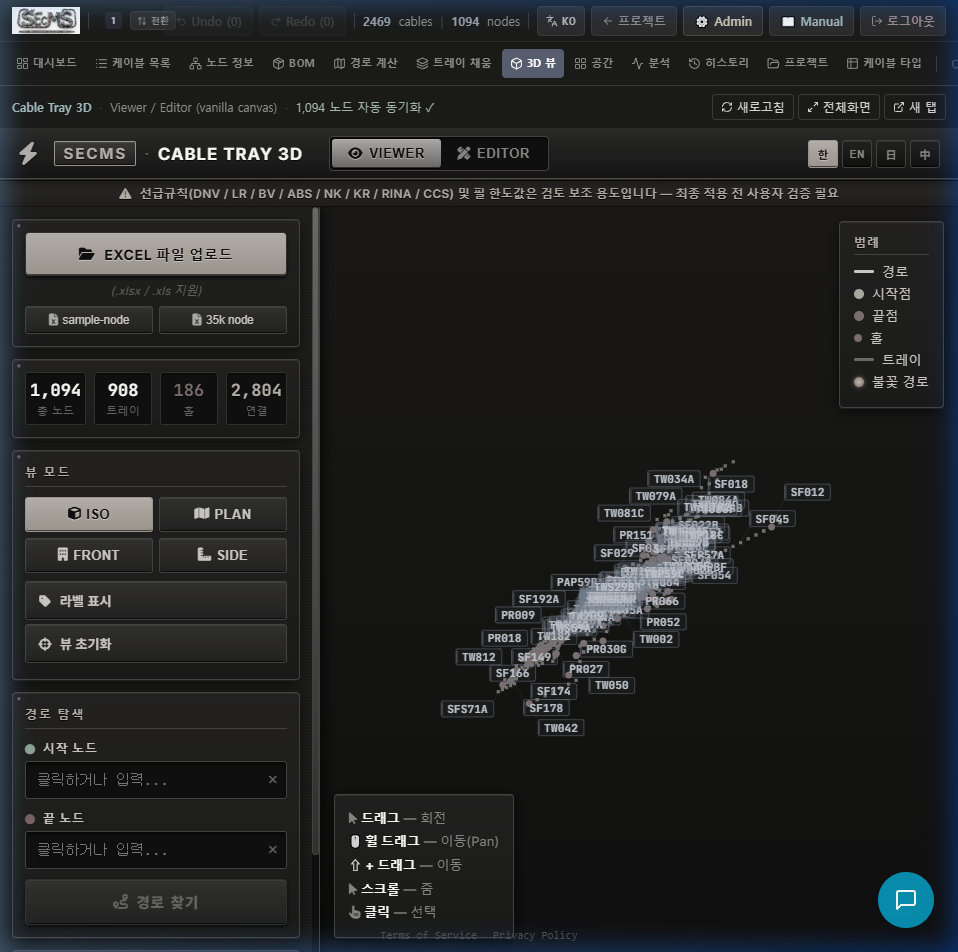Screen dimensions: 958x952
Task: Click the 1,094 총 노드 stat
Action: [56, 398]
